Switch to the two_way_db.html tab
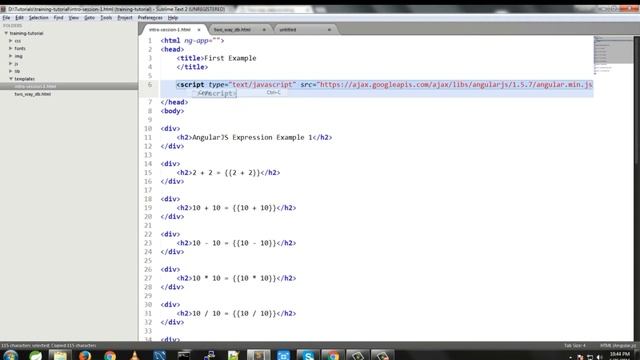 click(232, 29)
